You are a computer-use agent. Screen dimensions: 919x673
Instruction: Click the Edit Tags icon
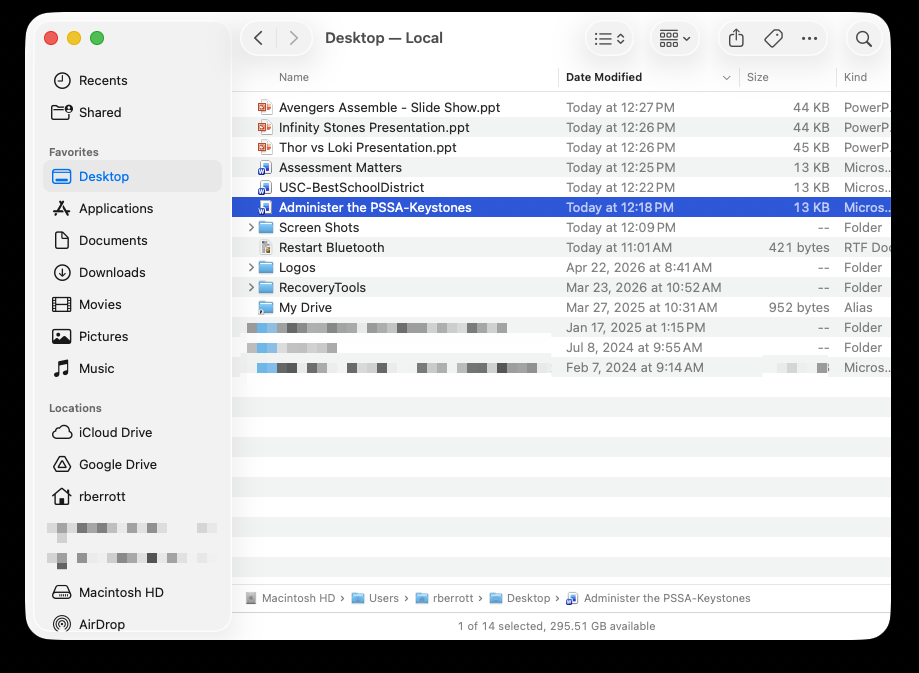pos(773,39)
